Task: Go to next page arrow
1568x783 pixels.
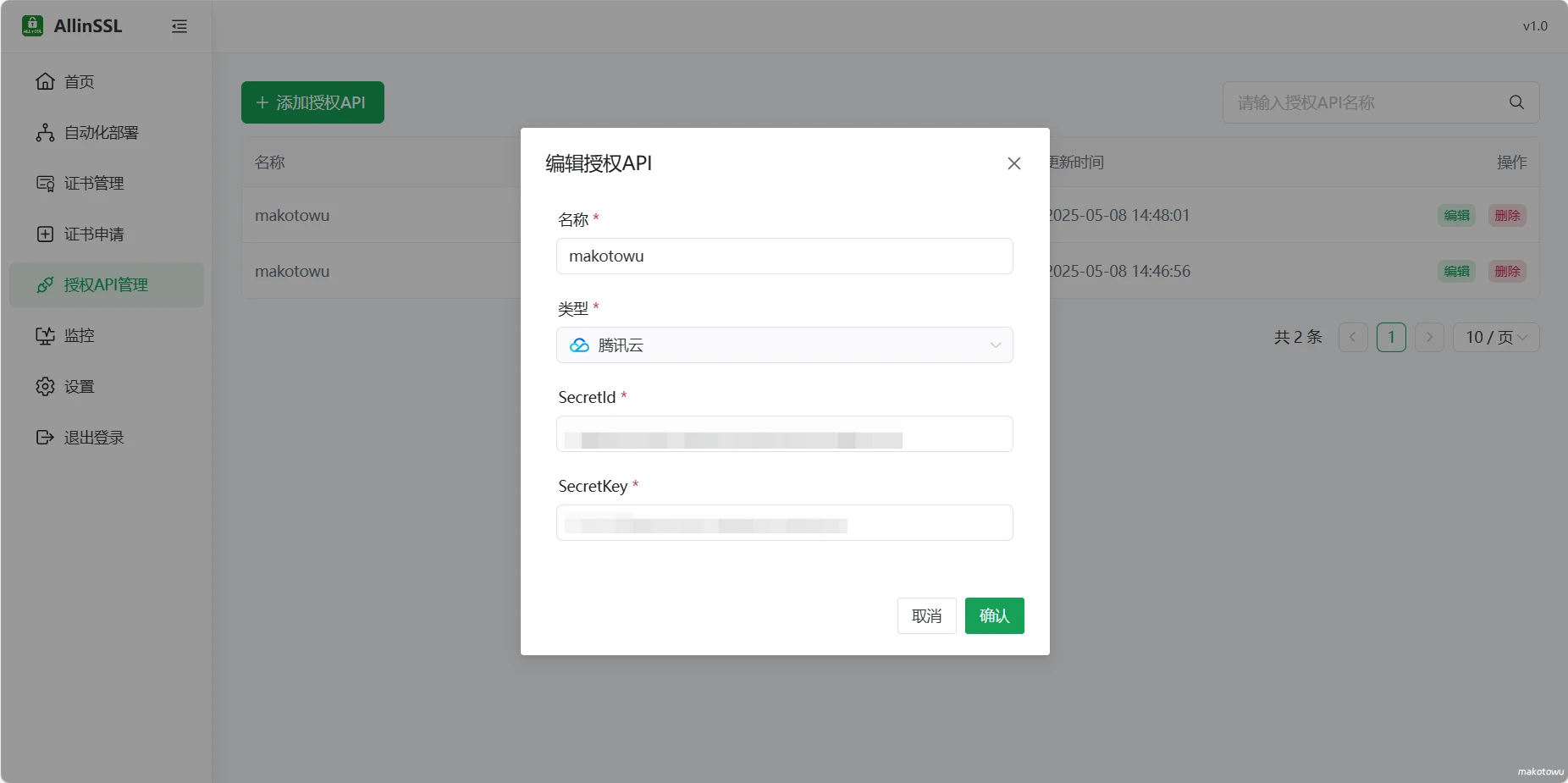Action: tap(1429, 337)
